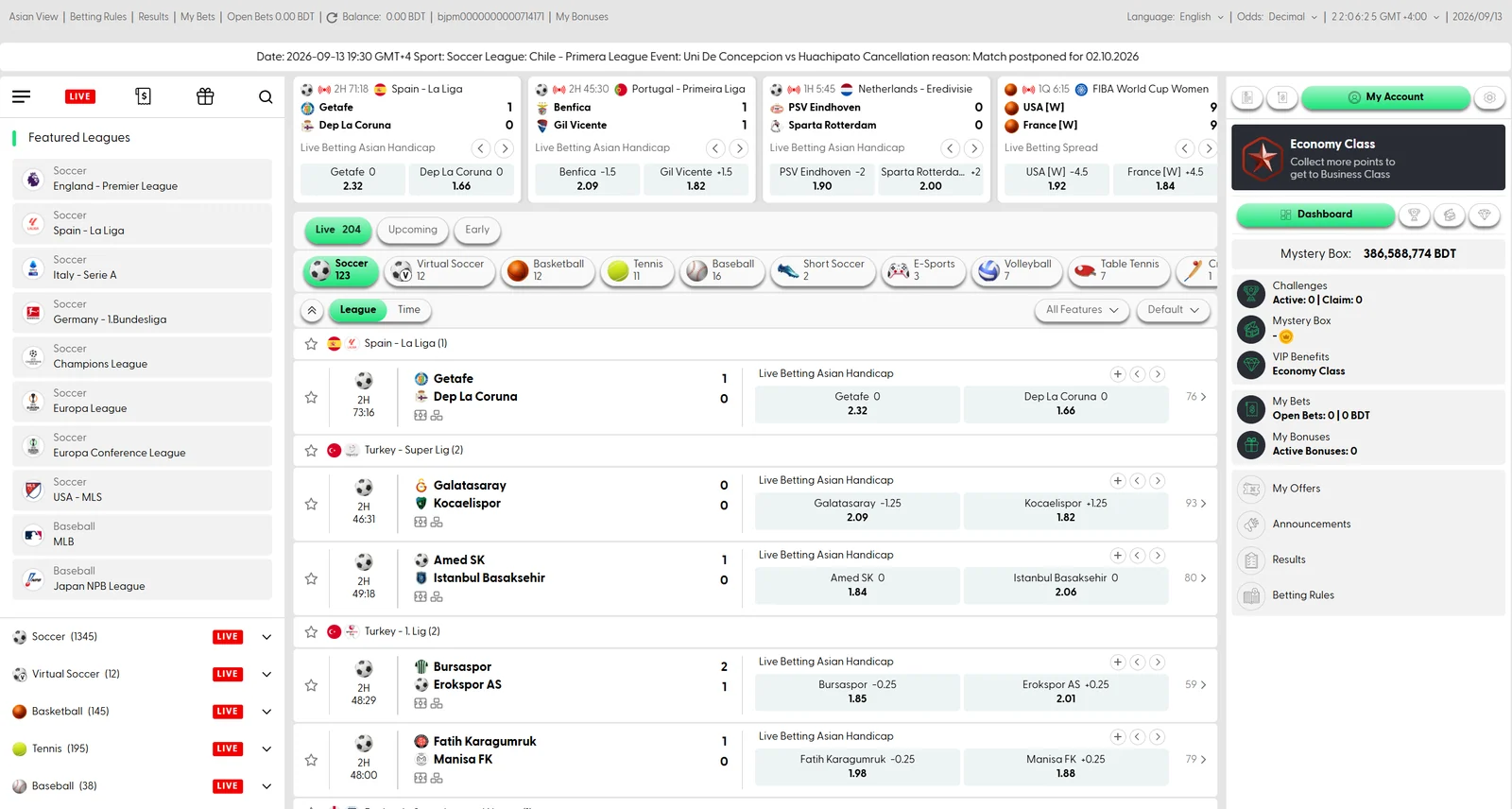Click the green My Account button

click(1385, 97)
